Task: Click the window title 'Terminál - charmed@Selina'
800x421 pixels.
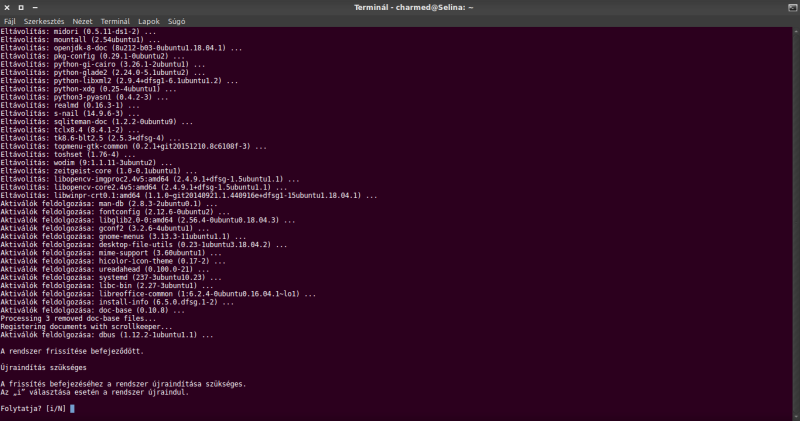Action: coord(399,7)
